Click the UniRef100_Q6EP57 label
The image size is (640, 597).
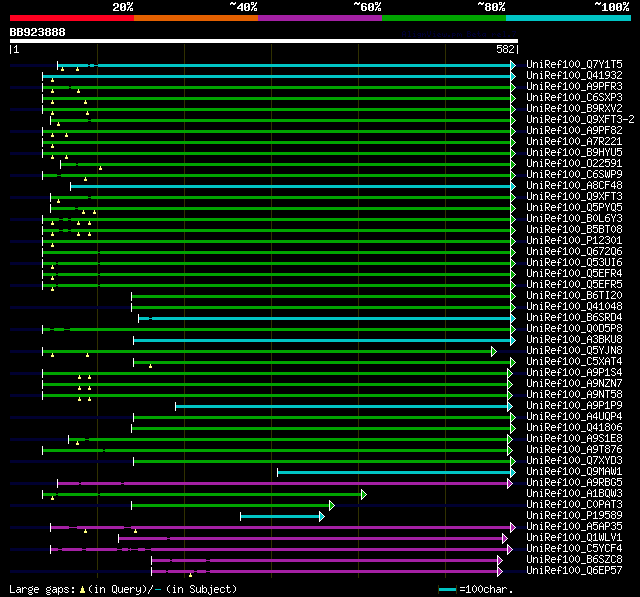[574, 571]
